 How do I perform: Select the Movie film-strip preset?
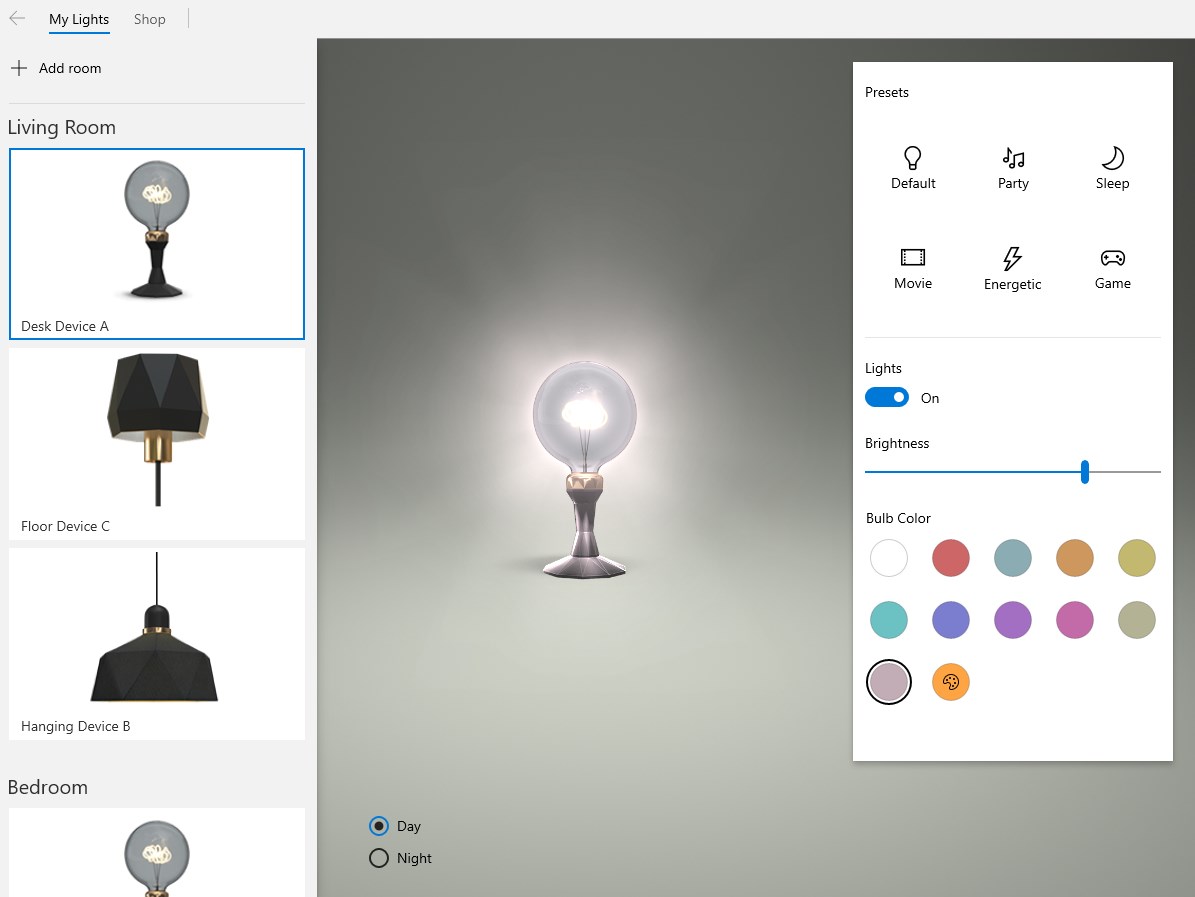[912, 268]
